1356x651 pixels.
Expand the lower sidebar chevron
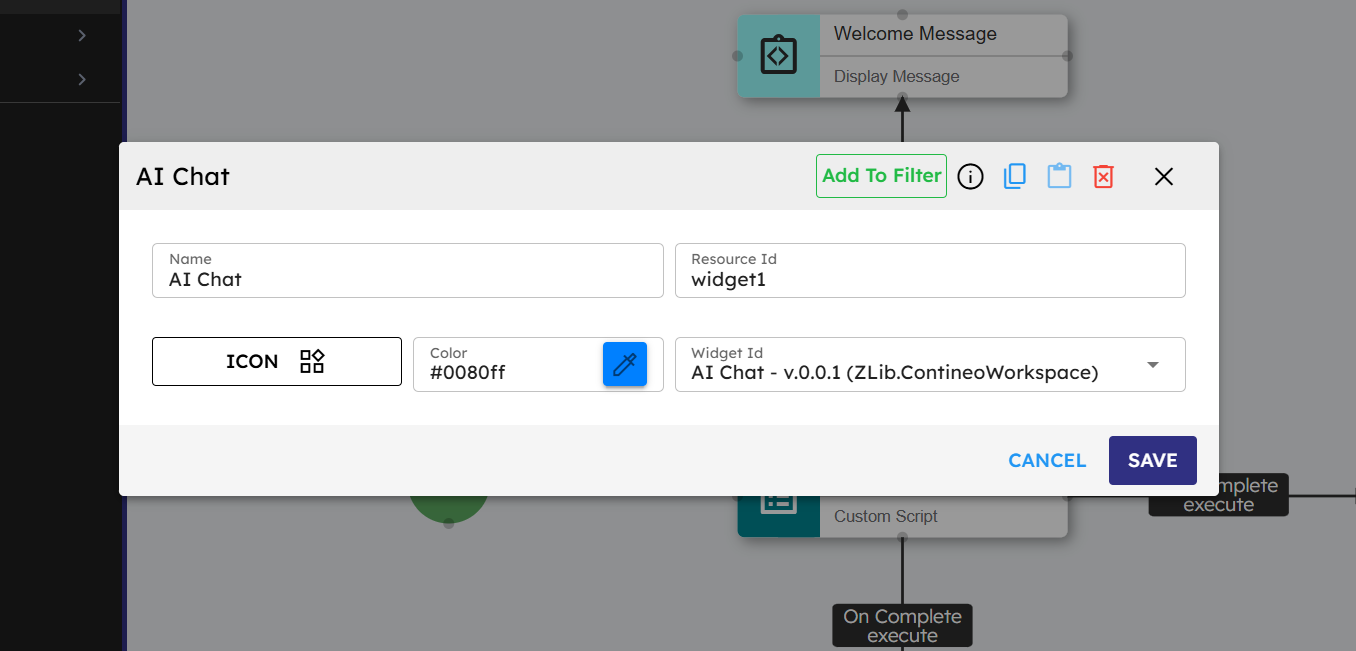tap(82, 80)
